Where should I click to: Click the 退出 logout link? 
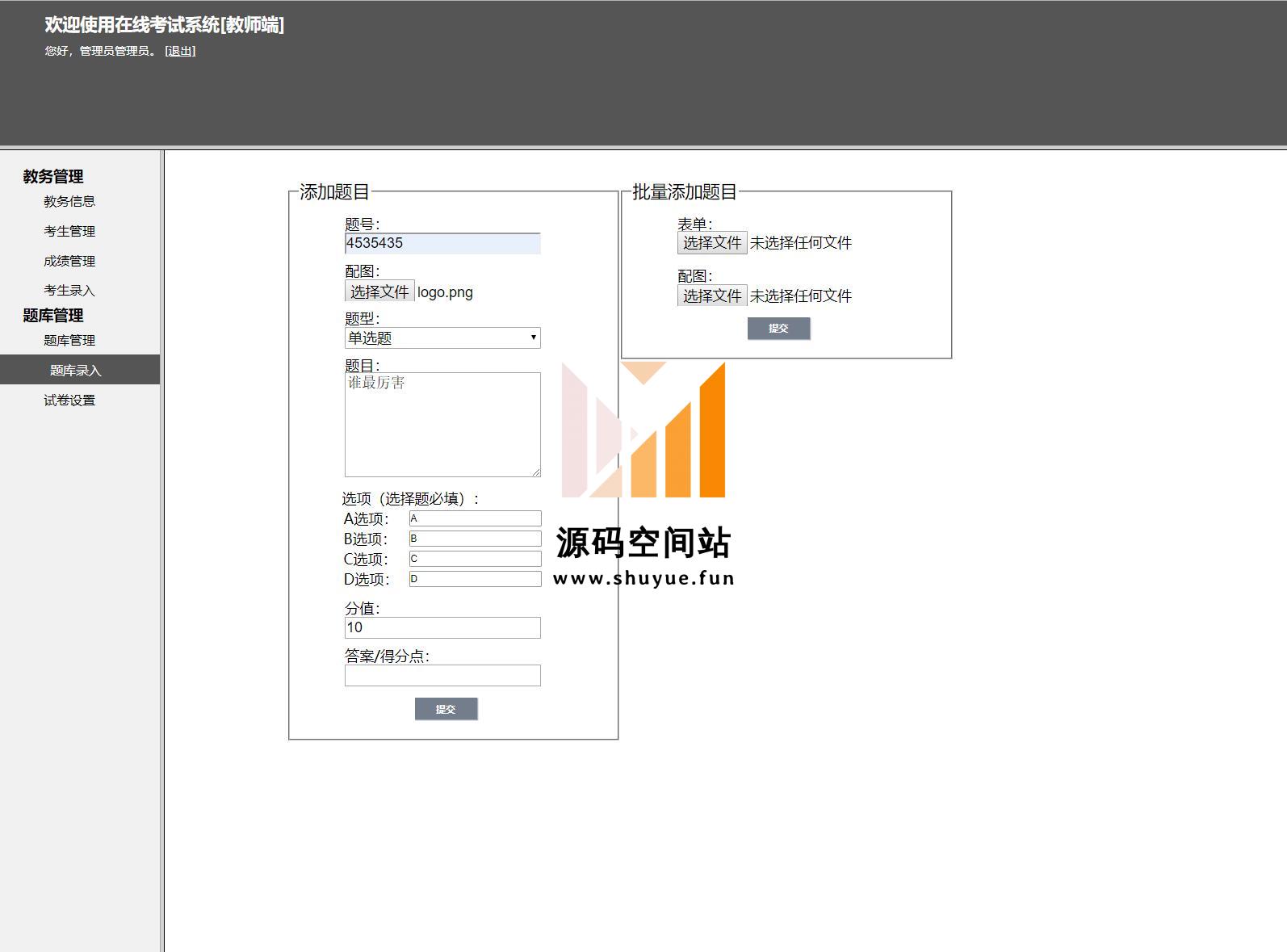[x=180, y=51]
